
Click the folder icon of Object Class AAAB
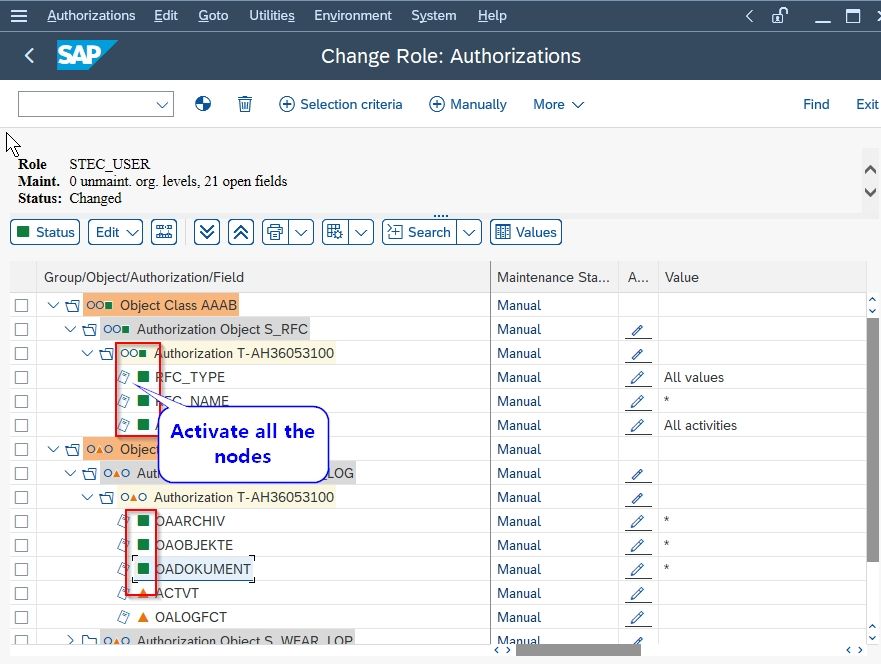click(72, 306)
